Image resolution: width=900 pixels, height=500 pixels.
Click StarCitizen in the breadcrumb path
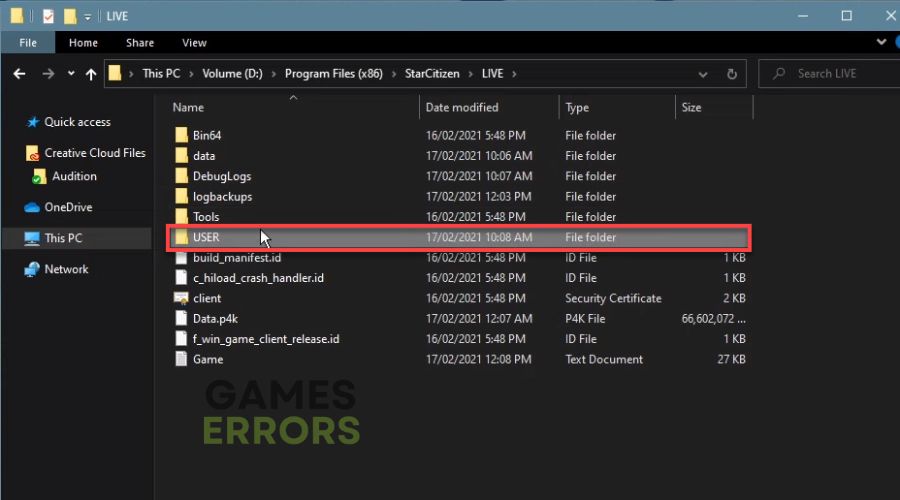tap(432, 74)
